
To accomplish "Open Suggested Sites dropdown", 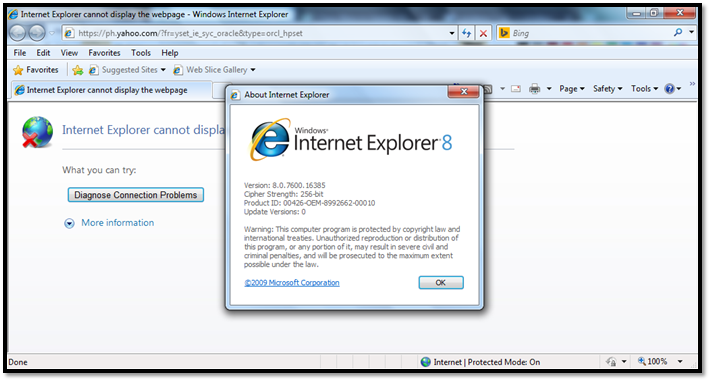I will [x=127, y=70].
